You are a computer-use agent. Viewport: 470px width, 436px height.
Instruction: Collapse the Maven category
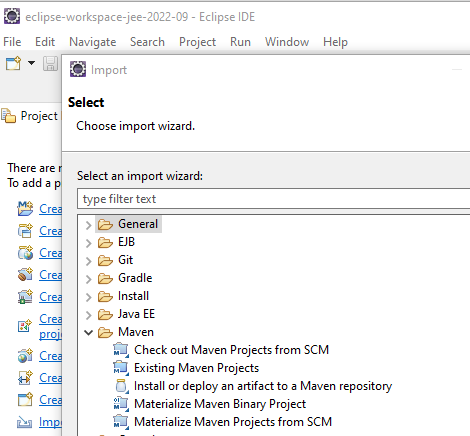coord(88,332)
